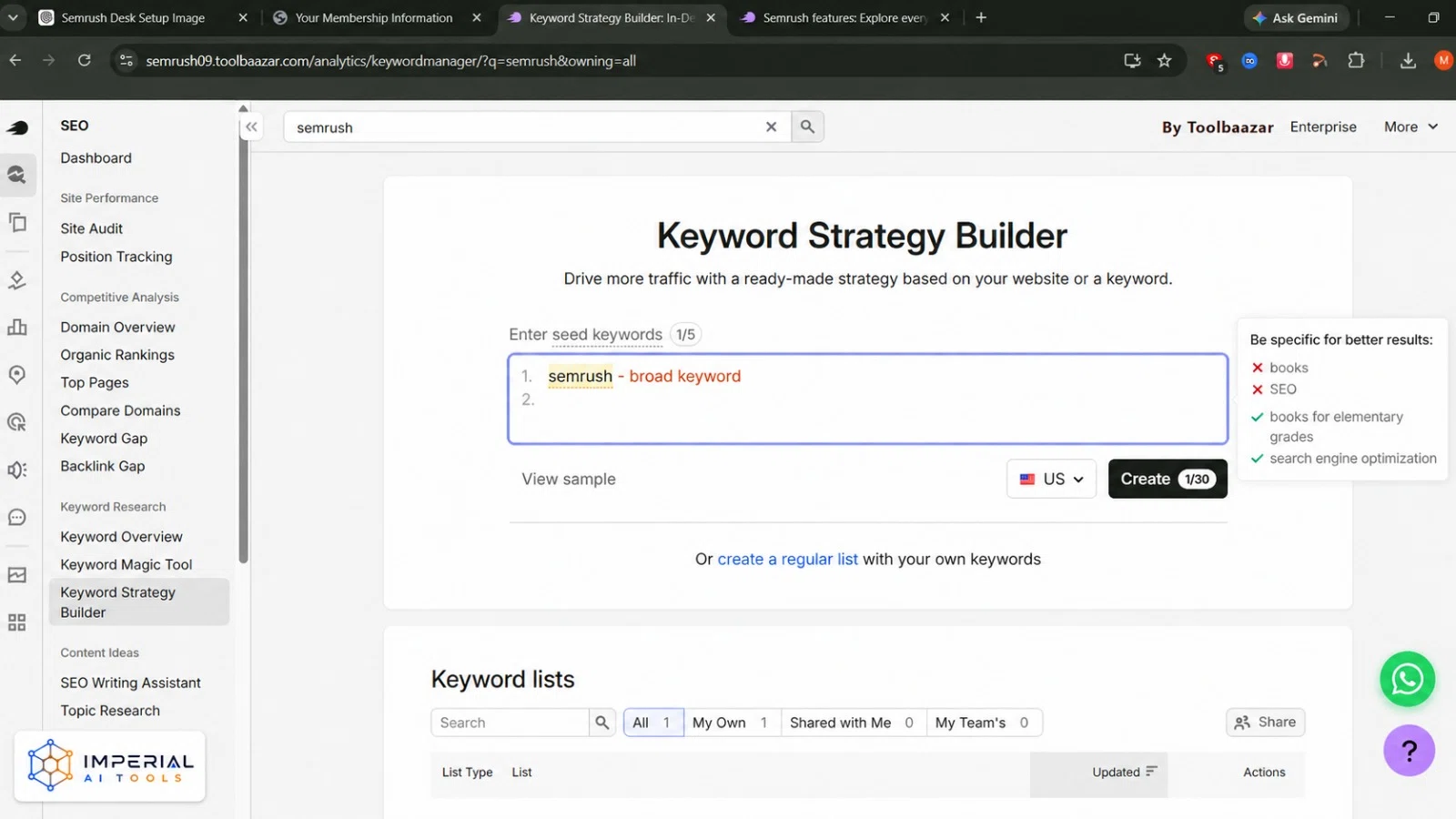Bookmark this page with star icon
Image resolution: width=1456 pixels, height=819 pixels.
pyautogui.click(x=1164, y=61)
